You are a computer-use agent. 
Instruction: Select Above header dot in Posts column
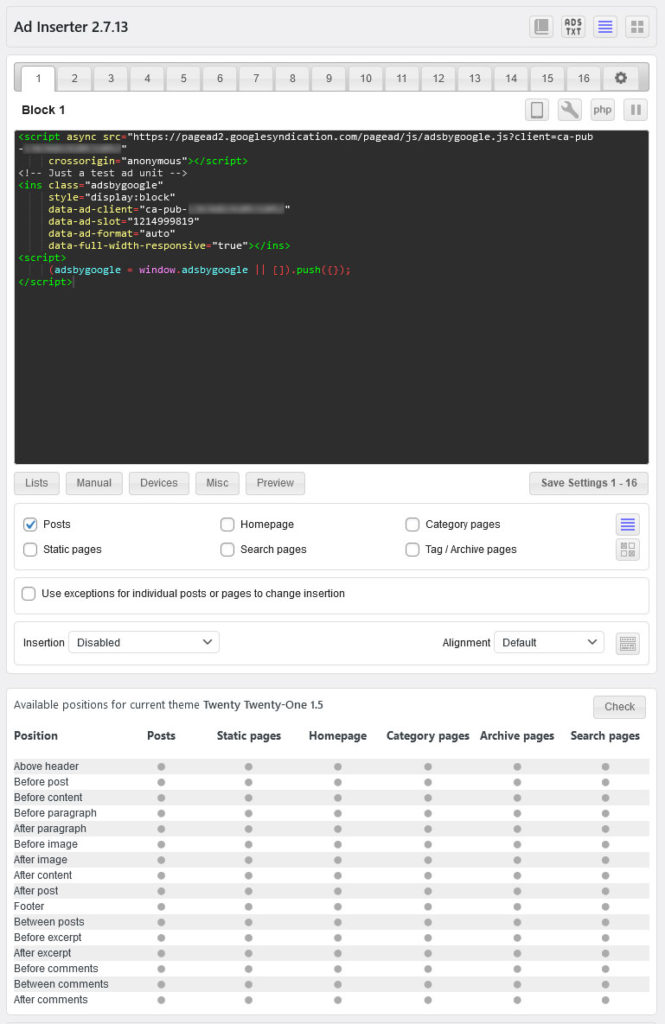(161, 767)
